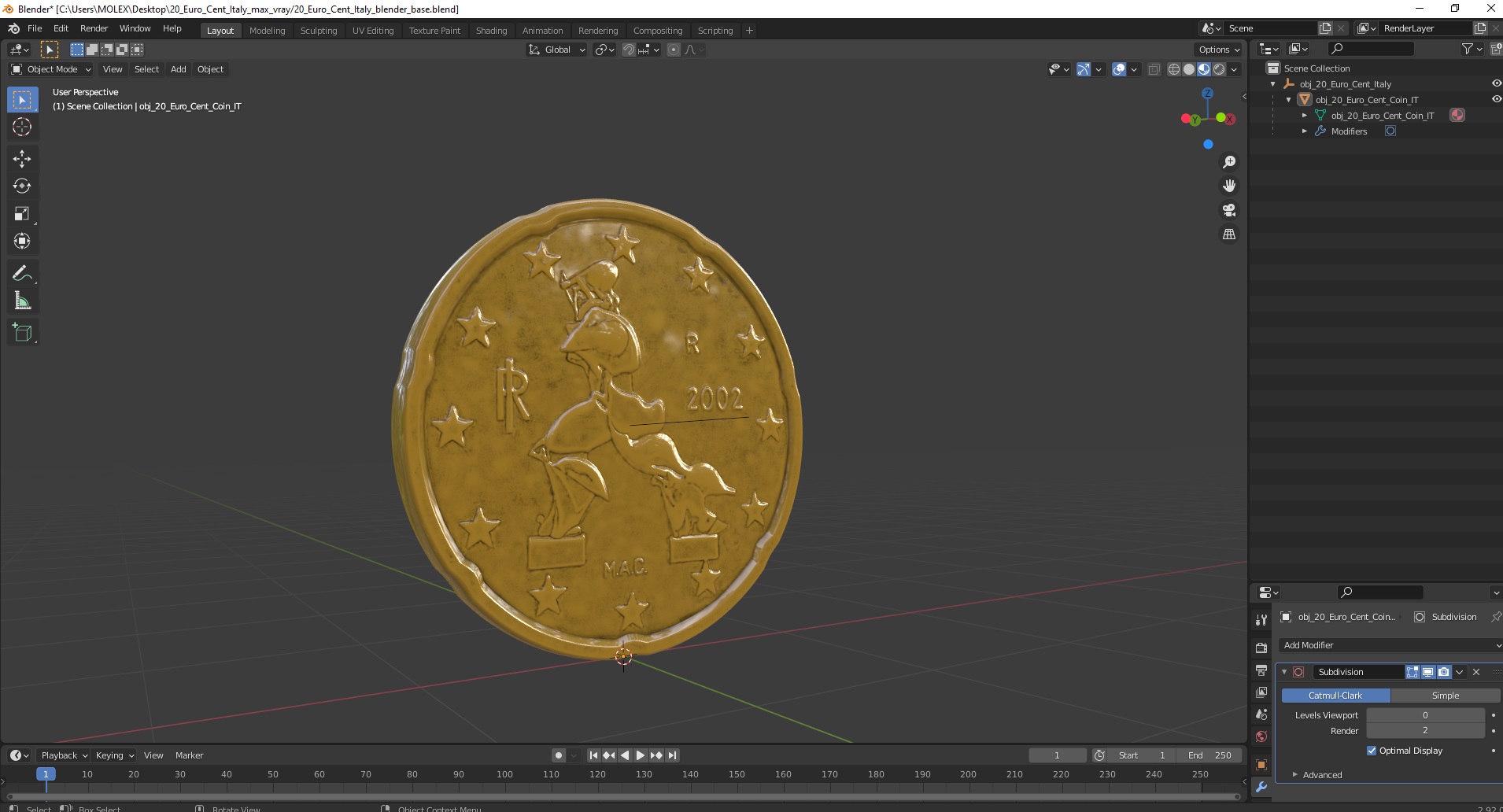Open Tool properties tab icon
The height and width of the screenshot is (812, 1503).
pos(1261,620)
